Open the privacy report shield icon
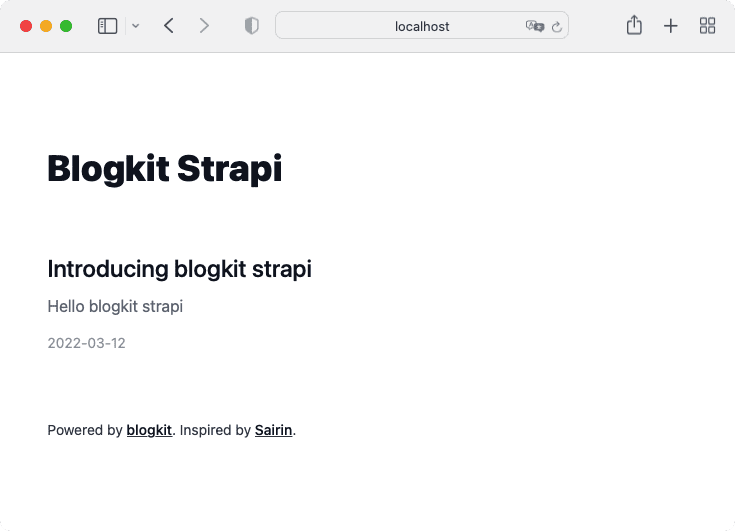The height and width of the screenshot is (531, 735). [252, 26]
